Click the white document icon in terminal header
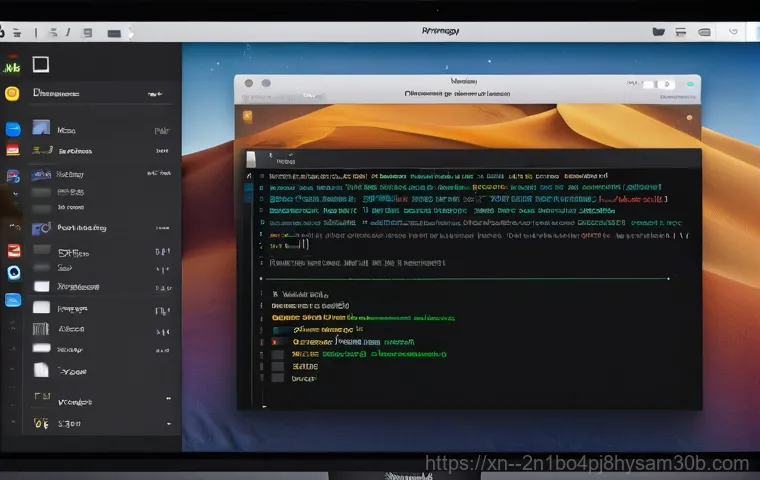The width and height of the screenshot is (760, 480). (251, 159)
